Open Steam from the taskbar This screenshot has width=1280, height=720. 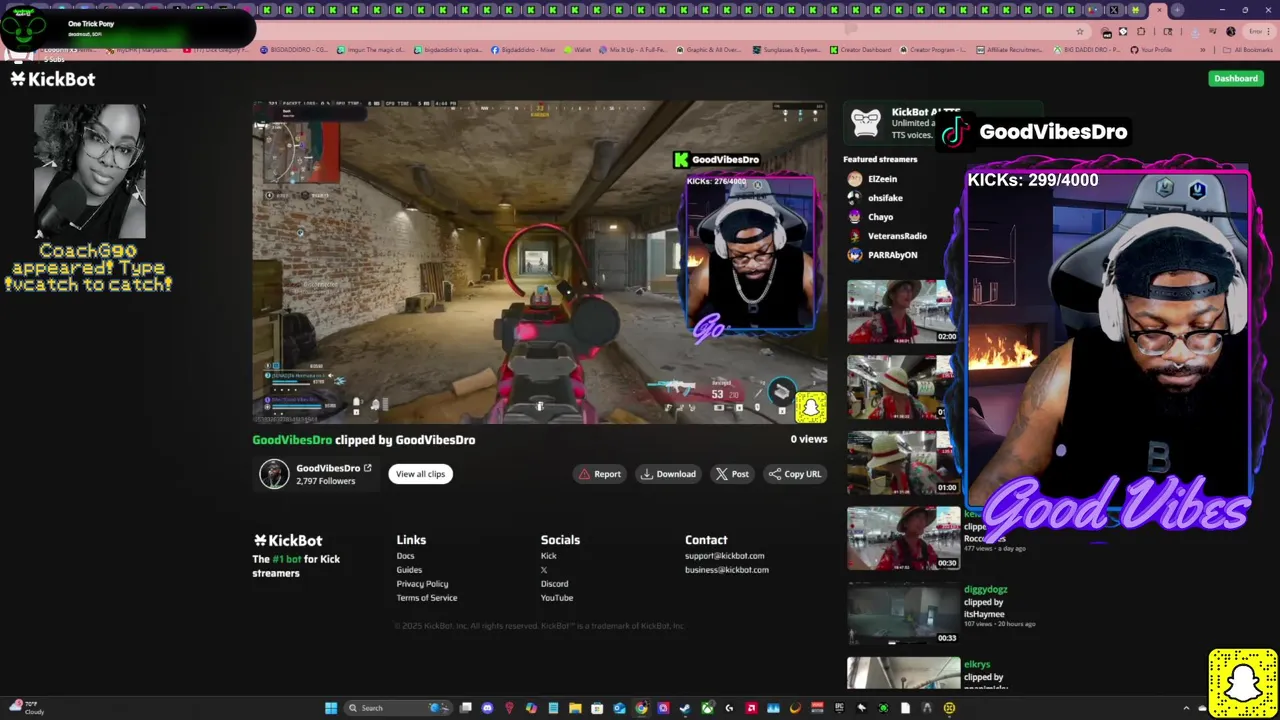[x=685, y=708]
